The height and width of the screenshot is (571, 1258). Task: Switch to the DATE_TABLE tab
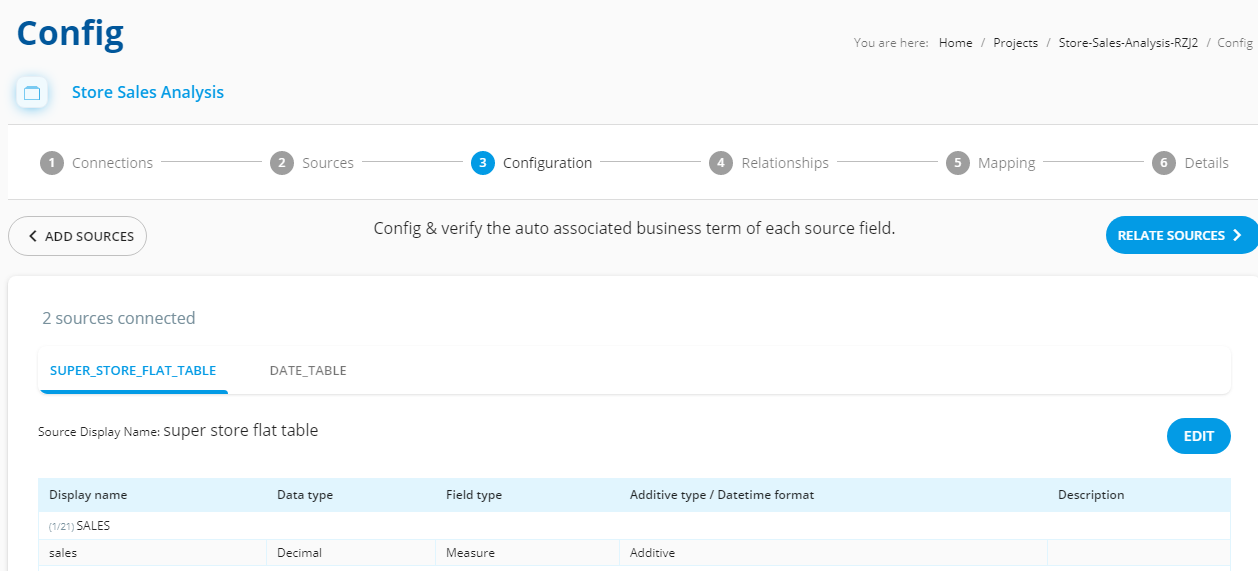tap(308, 370)
